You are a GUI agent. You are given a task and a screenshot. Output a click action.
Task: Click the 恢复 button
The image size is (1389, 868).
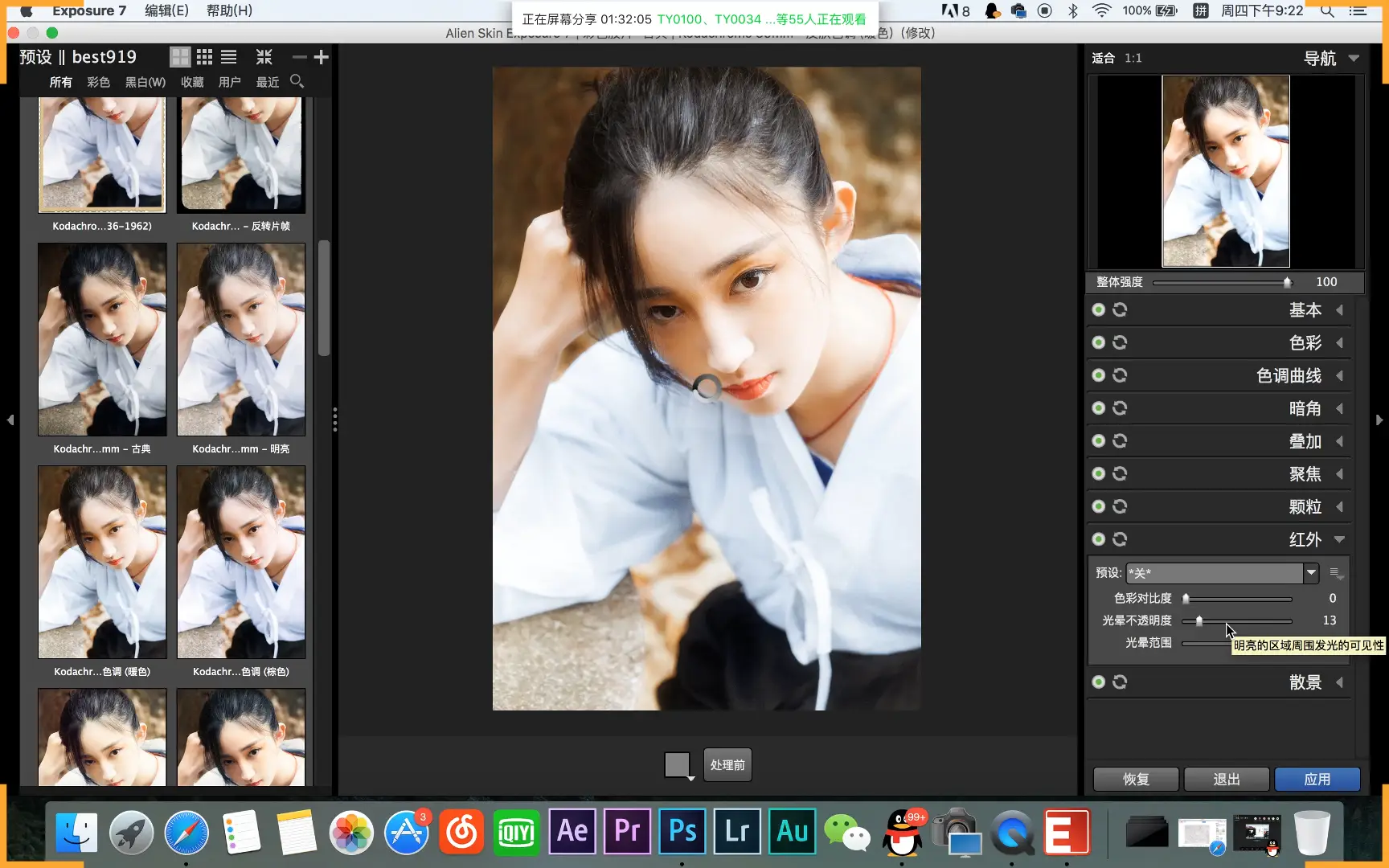(x=1136, y=779)
